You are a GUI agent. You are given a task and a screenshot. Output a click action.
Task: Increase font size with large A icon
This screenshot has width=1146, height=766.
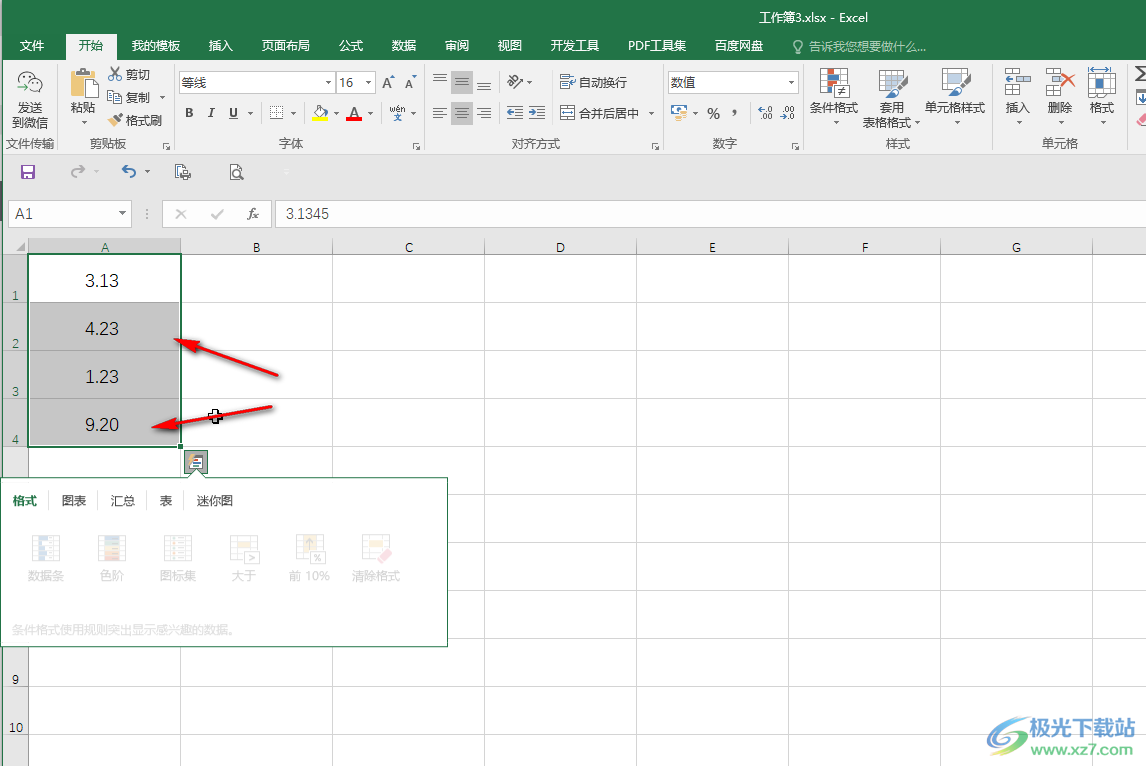pos(388,83)
